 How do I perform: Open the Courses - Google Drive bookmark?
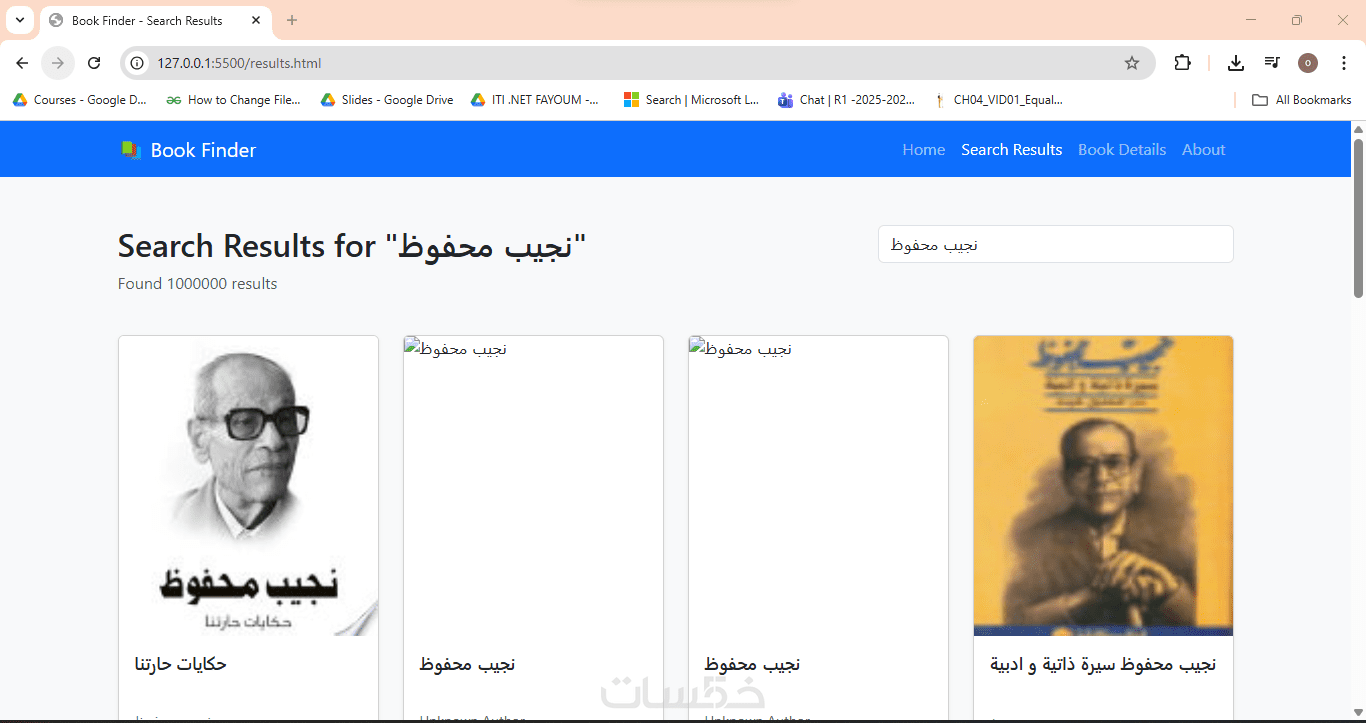point(80,100)
